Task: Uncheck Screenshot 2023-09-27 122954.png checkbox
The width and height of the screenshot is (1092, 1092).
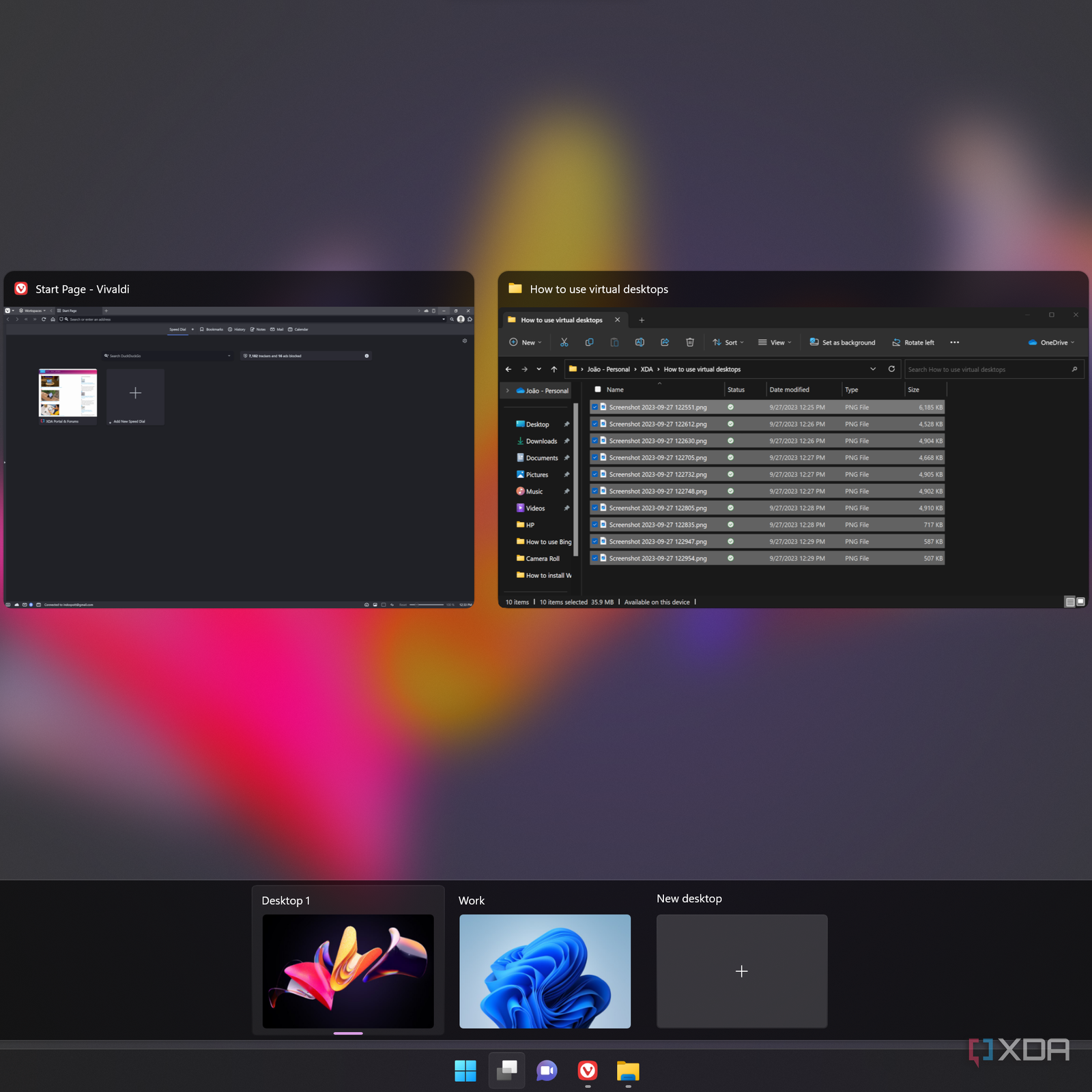Action: [x=595, y=558]
